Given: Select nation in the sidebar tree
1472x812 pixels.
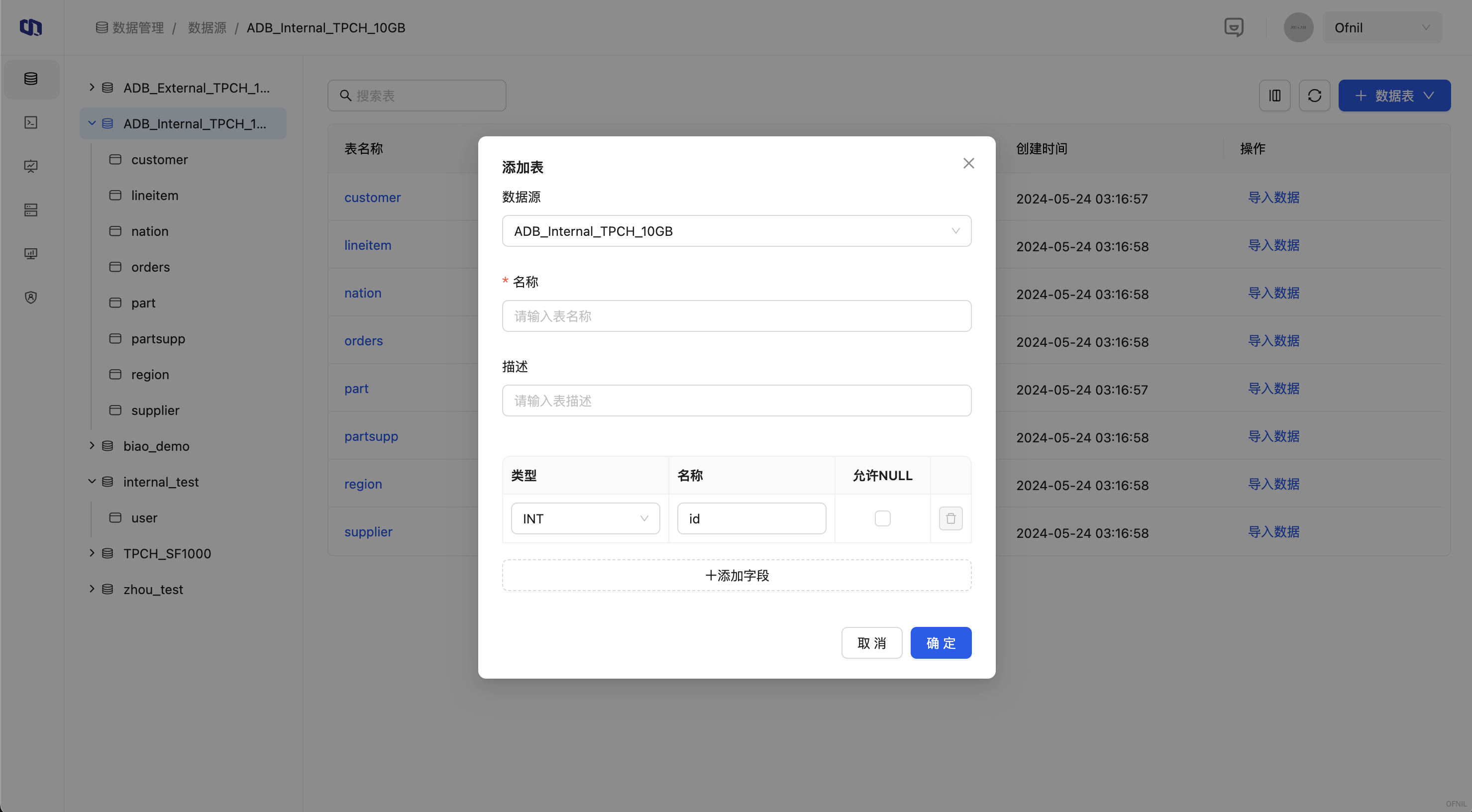Looking at the screenshot, I should coord(150,231).
